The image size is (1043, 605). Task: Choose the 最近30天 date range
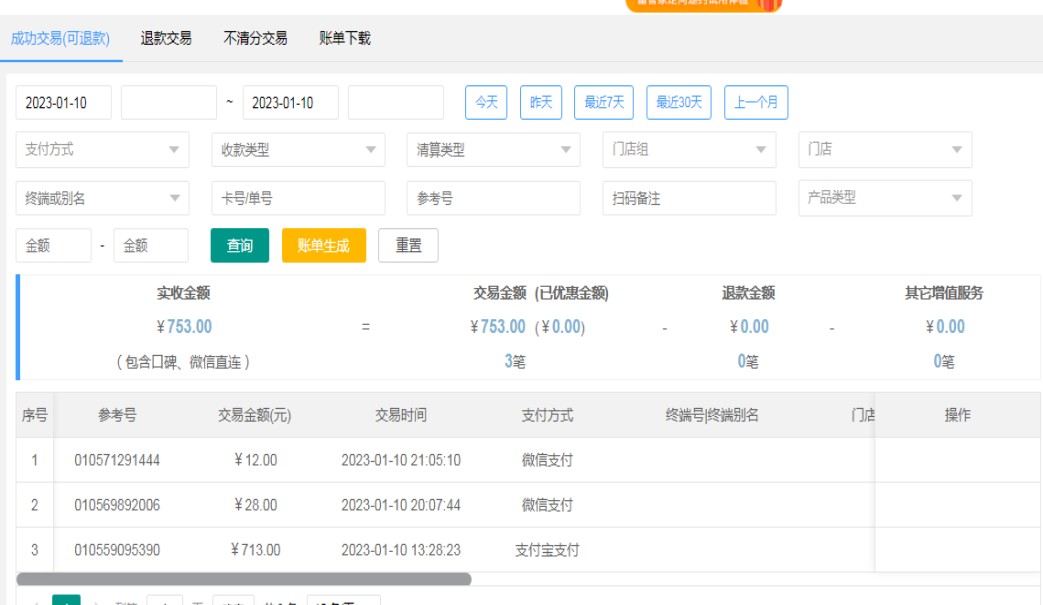tap(679, 102)
